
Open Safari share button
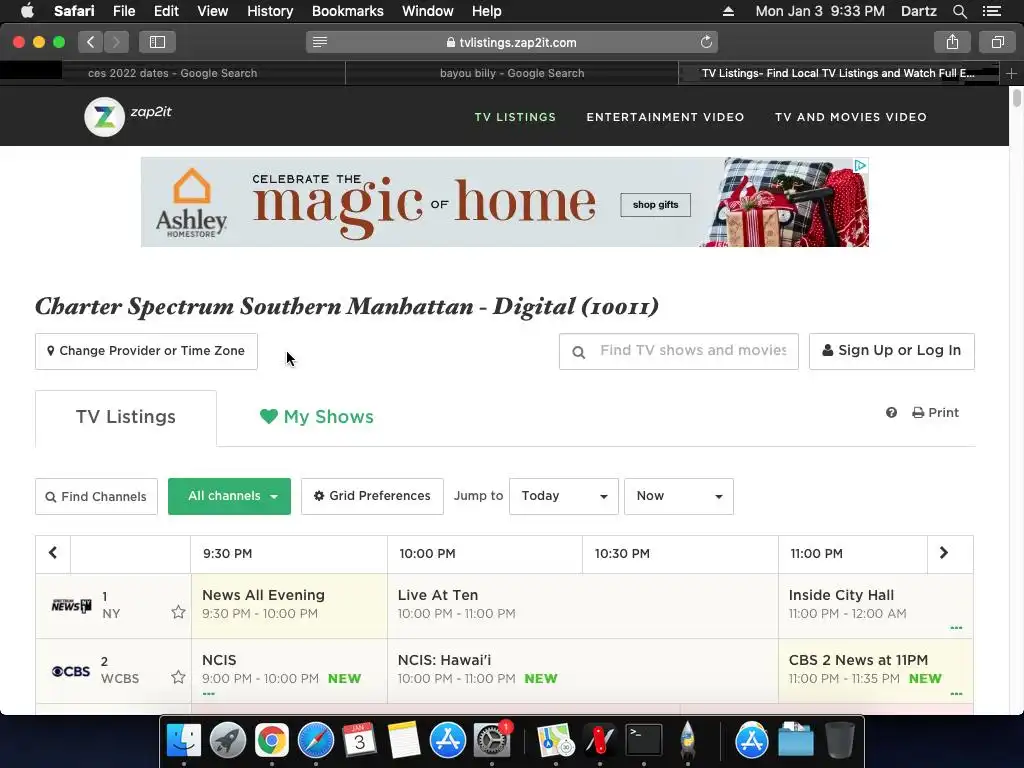click(952, 42)
